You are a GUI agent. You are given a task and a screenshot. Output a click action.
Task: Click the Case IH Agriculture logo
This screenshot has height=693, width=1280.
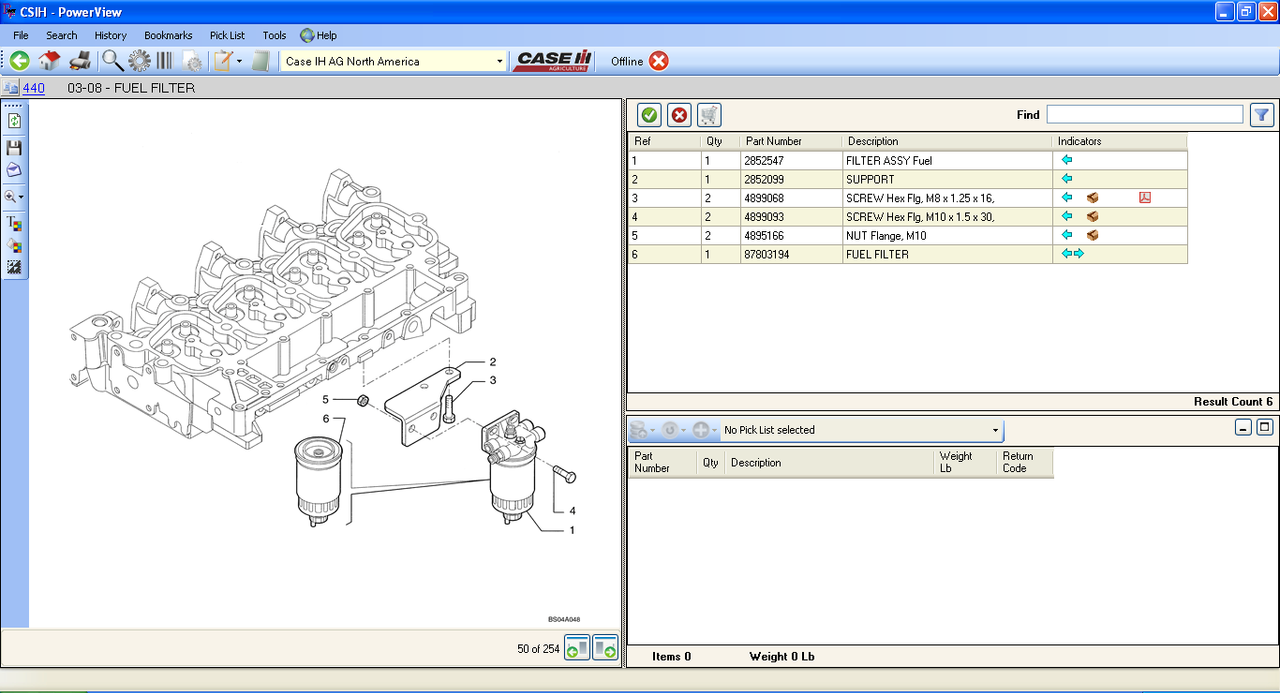click(554, 61)
